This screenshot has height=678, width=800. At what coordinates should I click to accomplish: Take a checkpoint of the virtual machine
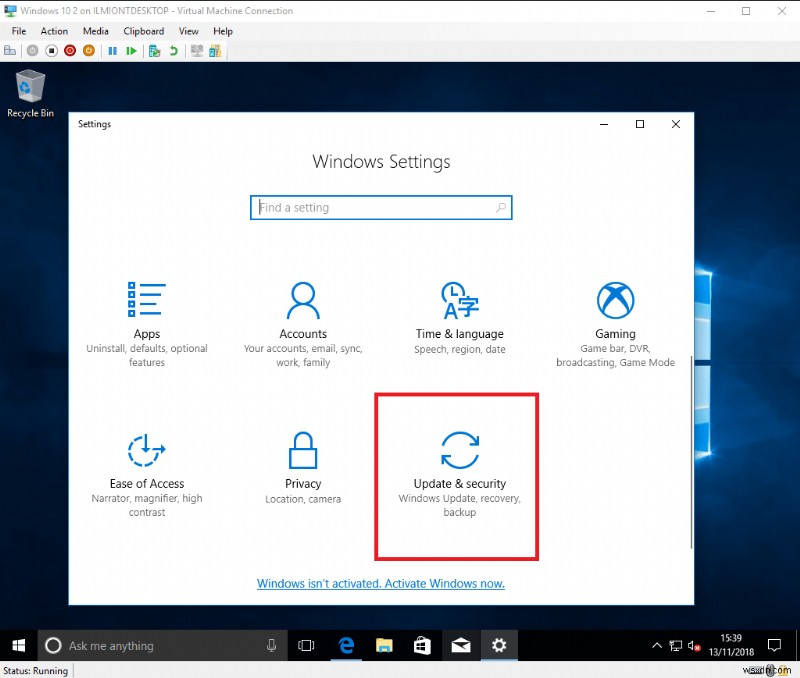155,50
